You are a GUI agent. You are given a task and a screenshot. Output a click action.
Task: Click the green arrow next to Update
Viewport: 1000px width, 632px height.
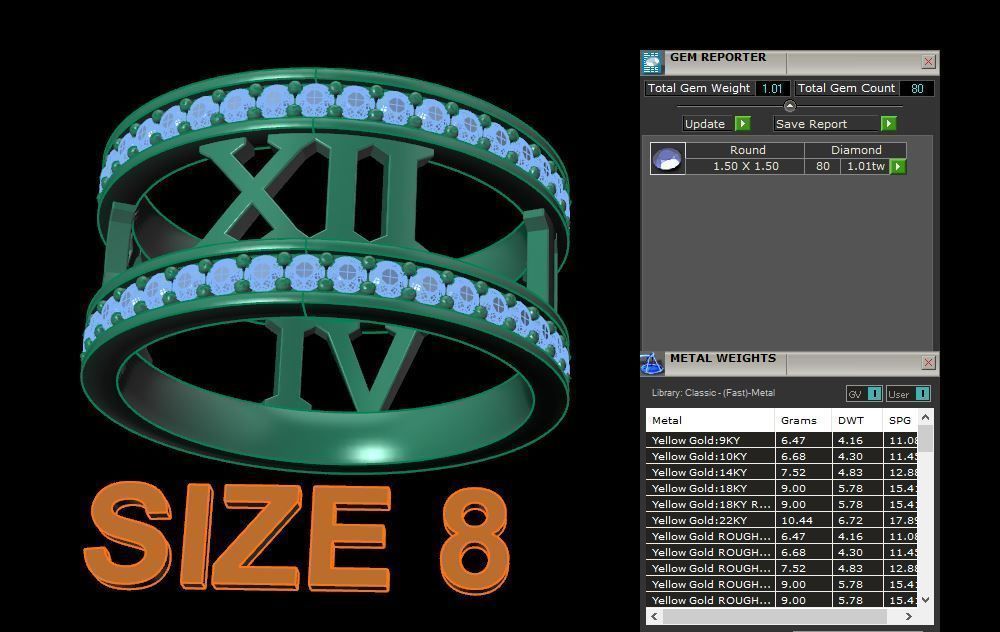click(x=743, y=124)
